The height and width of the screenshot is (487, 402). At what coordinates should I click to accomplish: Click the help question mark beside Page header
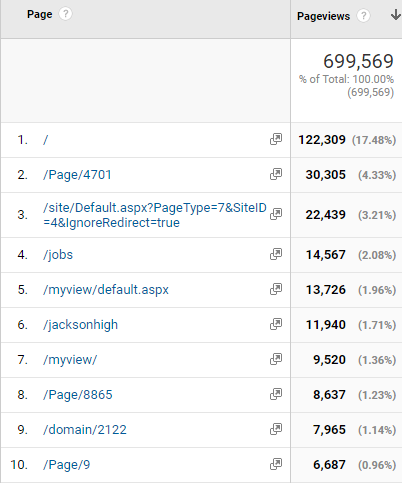point(65,14)
